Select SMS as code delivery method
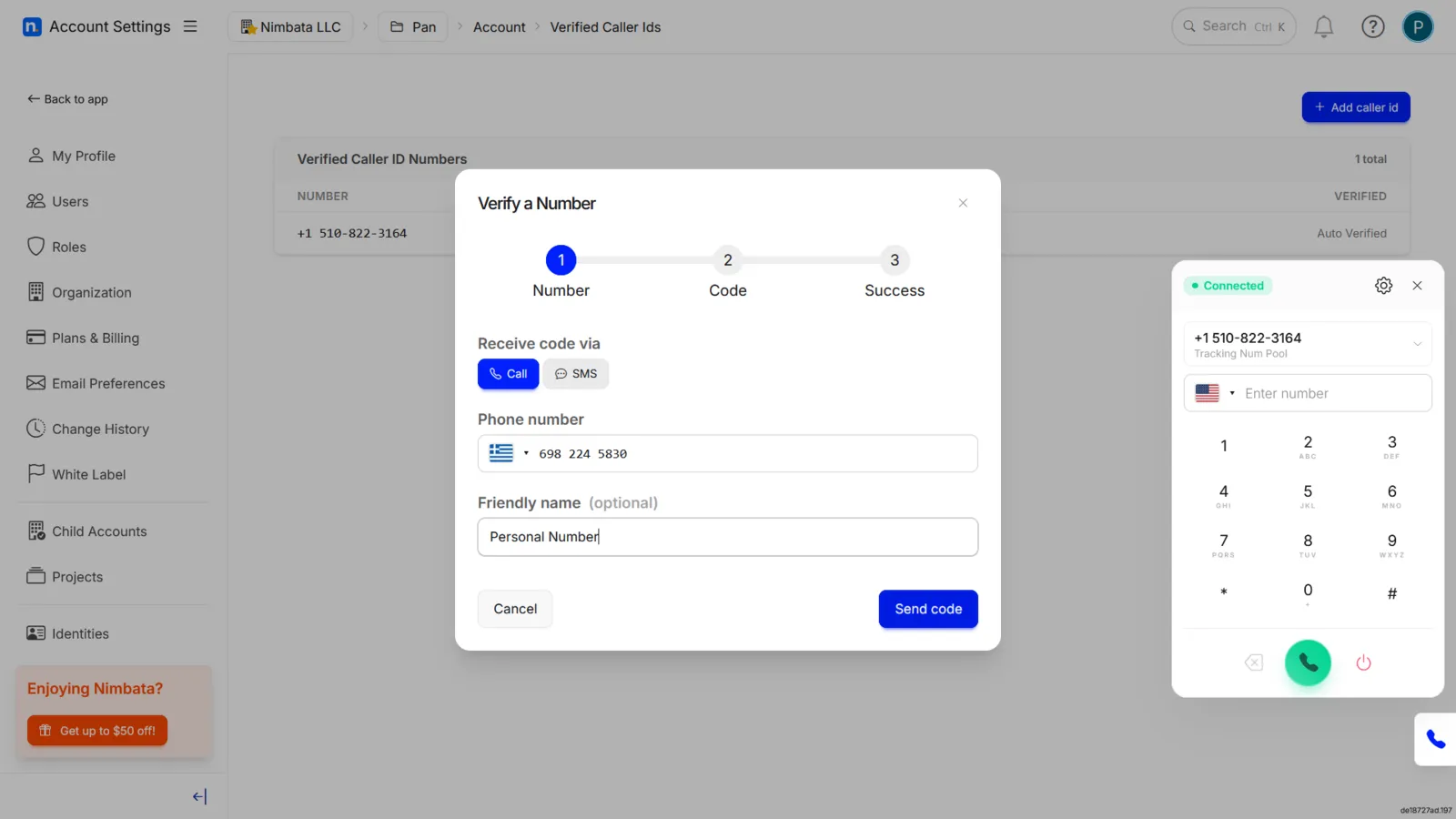1456x819 pixels. click(x=576, y=374)
